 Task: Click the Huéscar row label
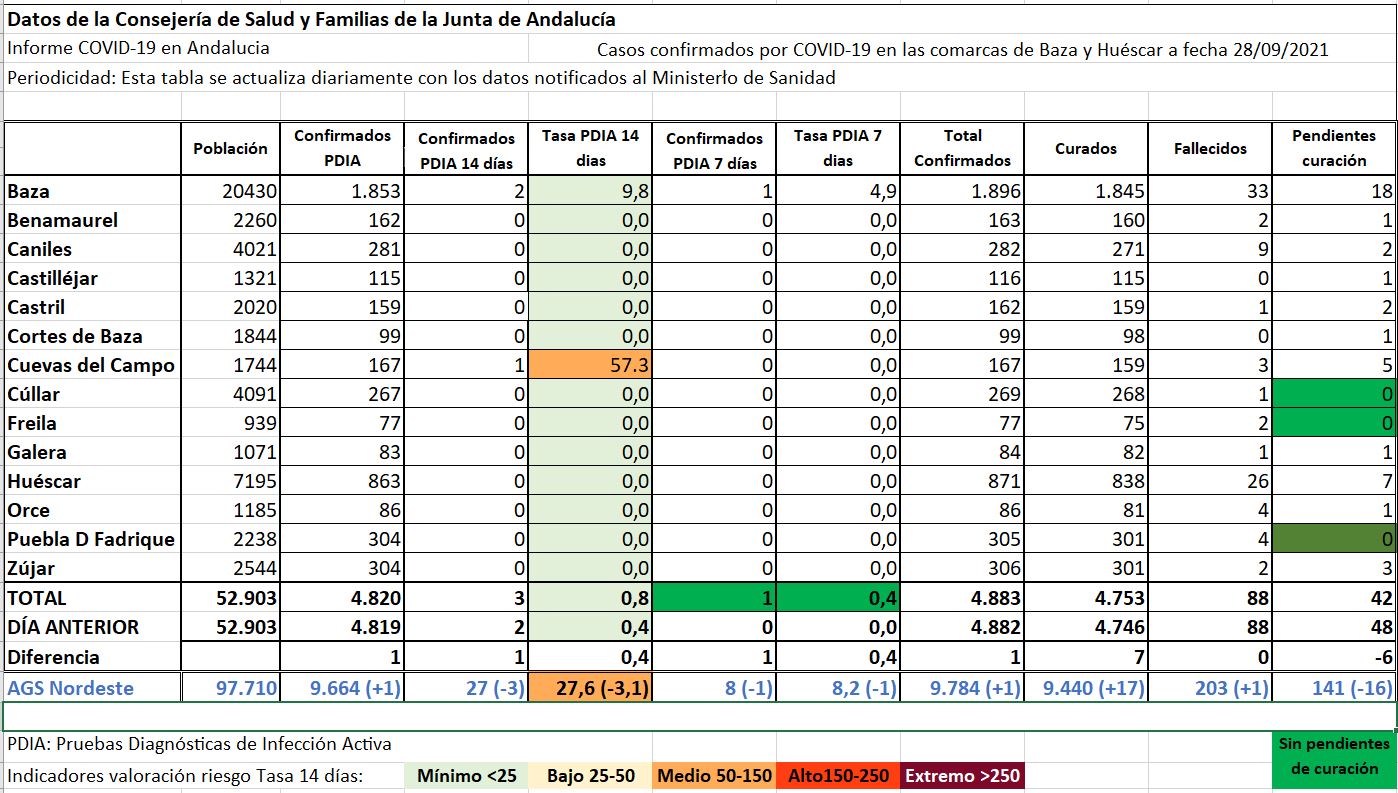coord(92,481)
